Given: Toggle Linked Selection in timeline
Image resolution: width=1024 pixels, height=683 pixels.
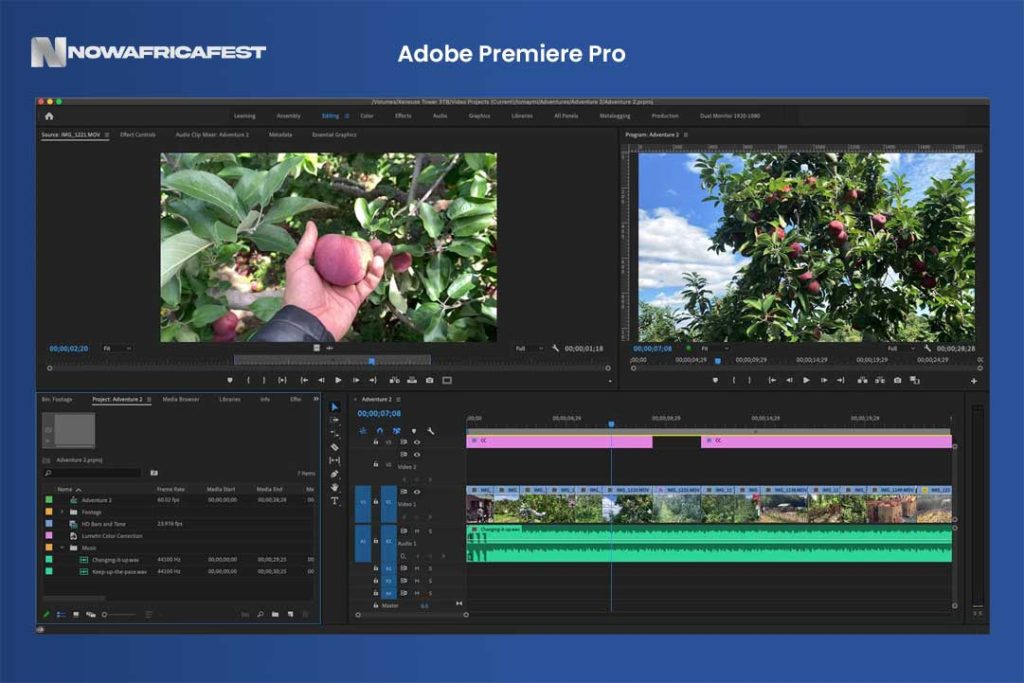Looking at the screenshot, I should tap(396, 431).
